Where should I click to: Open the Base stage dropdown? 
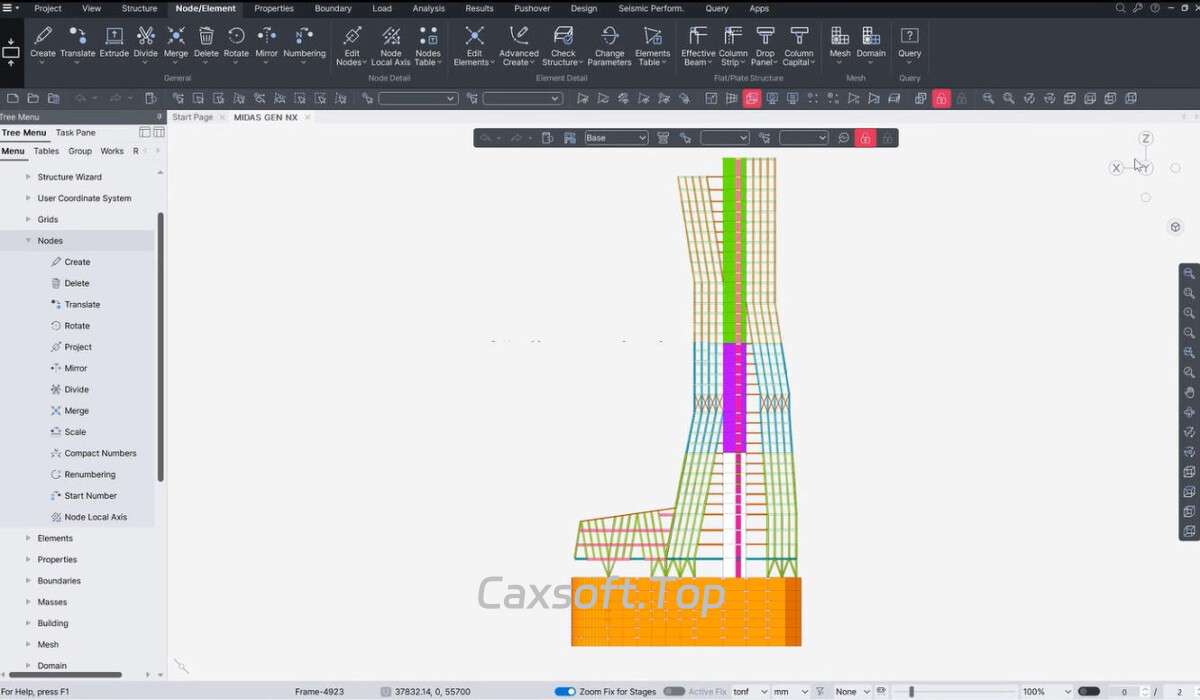(x=616, y=138)
